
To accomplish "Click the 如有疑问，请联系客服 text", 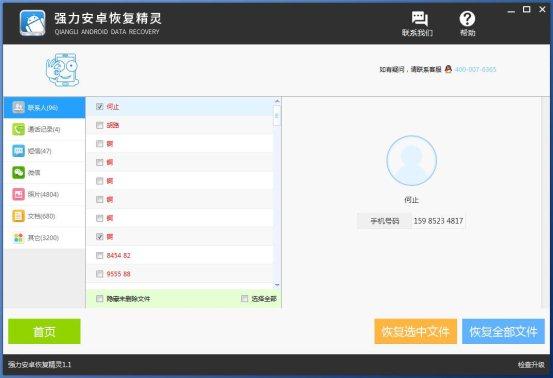I will pos(410,69).
